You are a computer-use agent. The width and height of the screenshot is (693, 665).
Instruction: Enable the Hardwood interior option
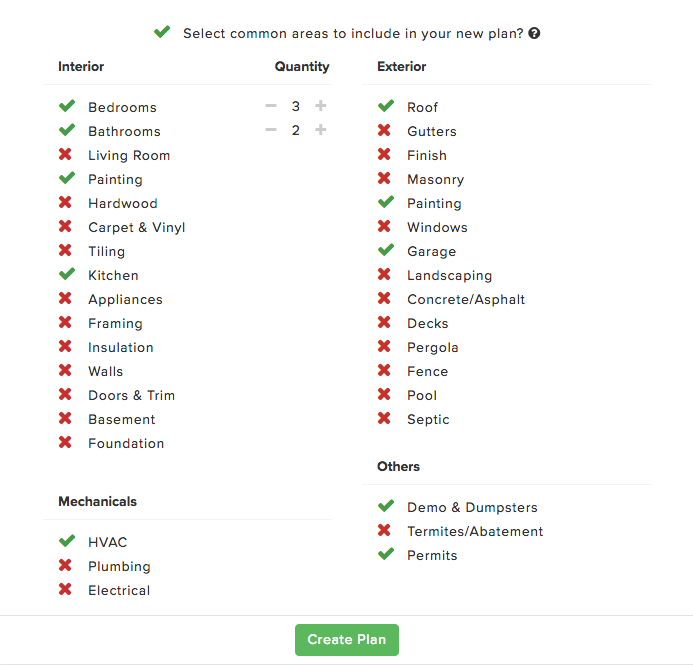(x=65, y=202)
